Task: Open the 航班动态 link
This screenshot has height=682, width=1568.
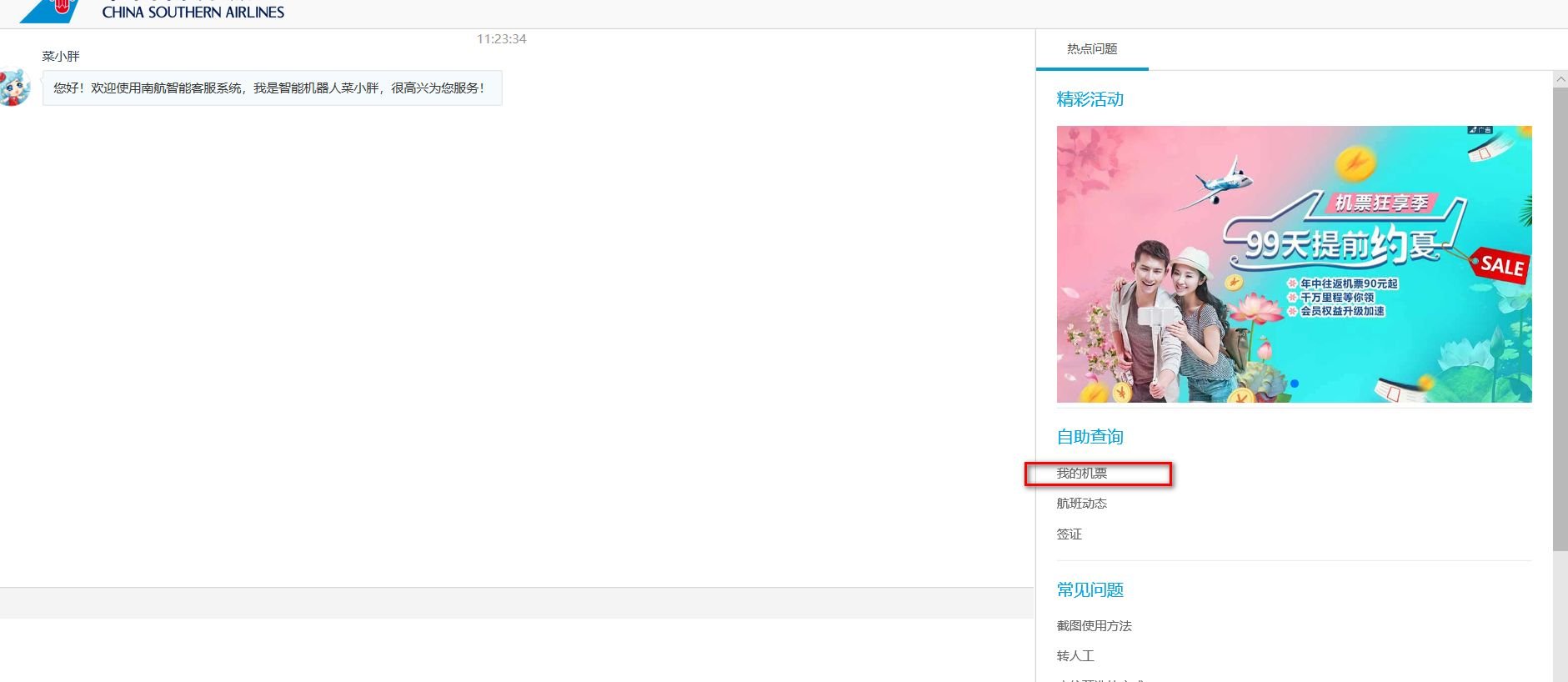Action: (1082, 504)
